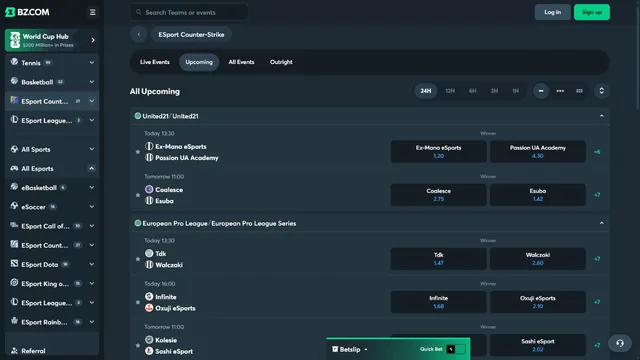The height and width of the screenshot is (360, 640).
Task: Select the ESport Counter-Strike breadcrumb chip
Action: [x=191, y=35]
